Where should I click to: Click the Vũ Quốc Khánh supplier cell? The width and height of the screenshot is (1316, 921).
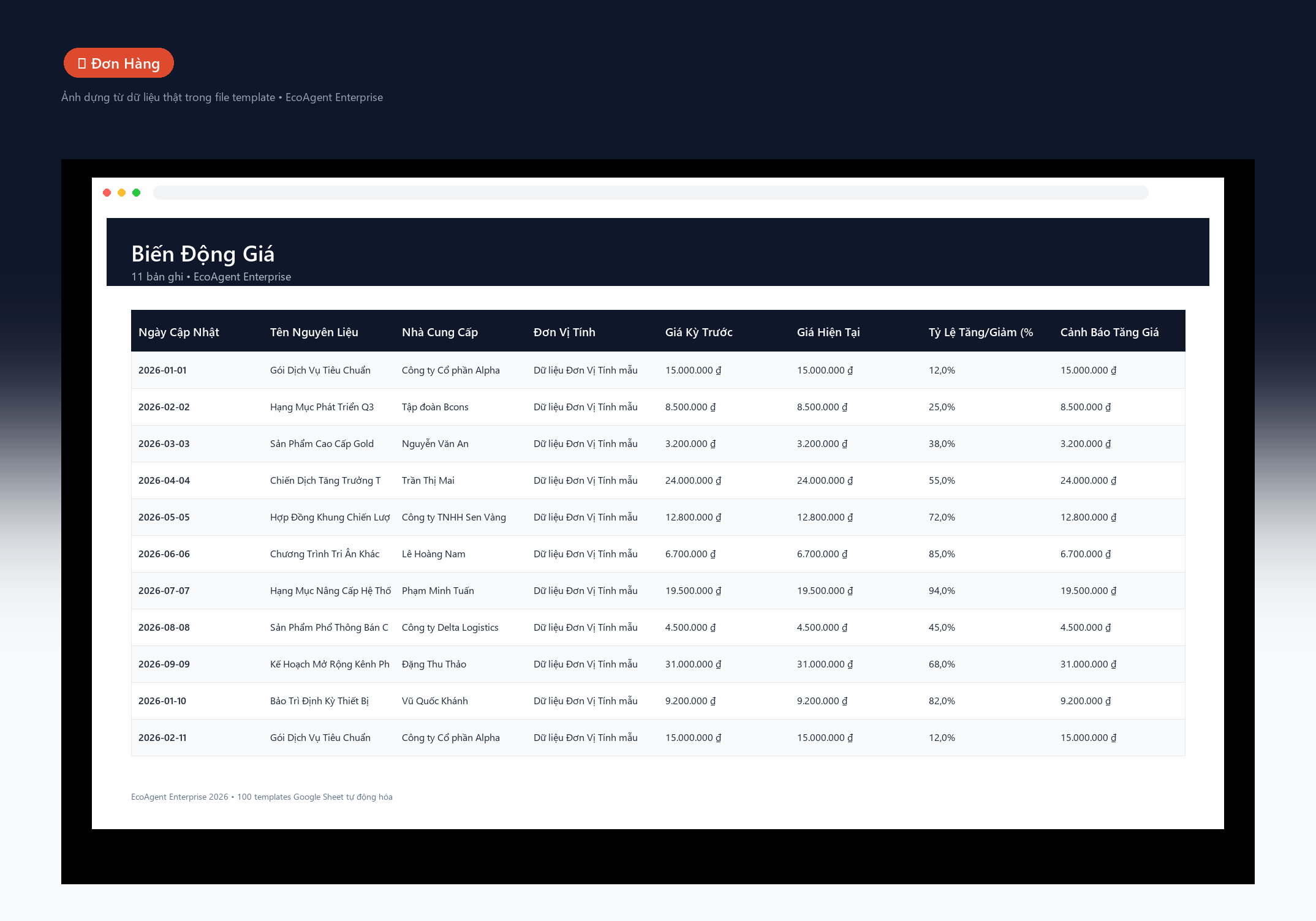(x=435, y=701)
